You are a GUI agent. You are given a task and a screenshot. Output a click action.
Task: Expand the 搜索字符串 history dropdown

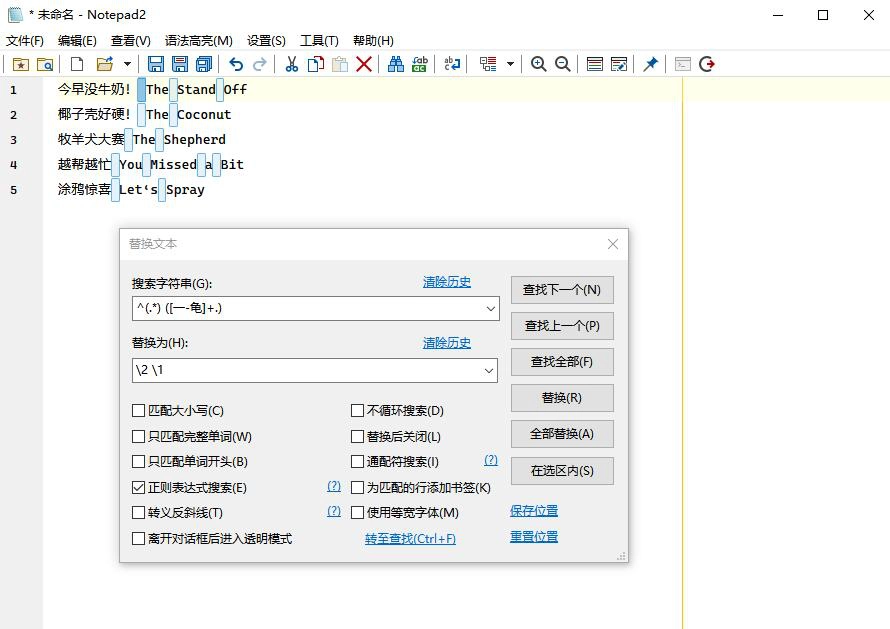tap(490, 309)
